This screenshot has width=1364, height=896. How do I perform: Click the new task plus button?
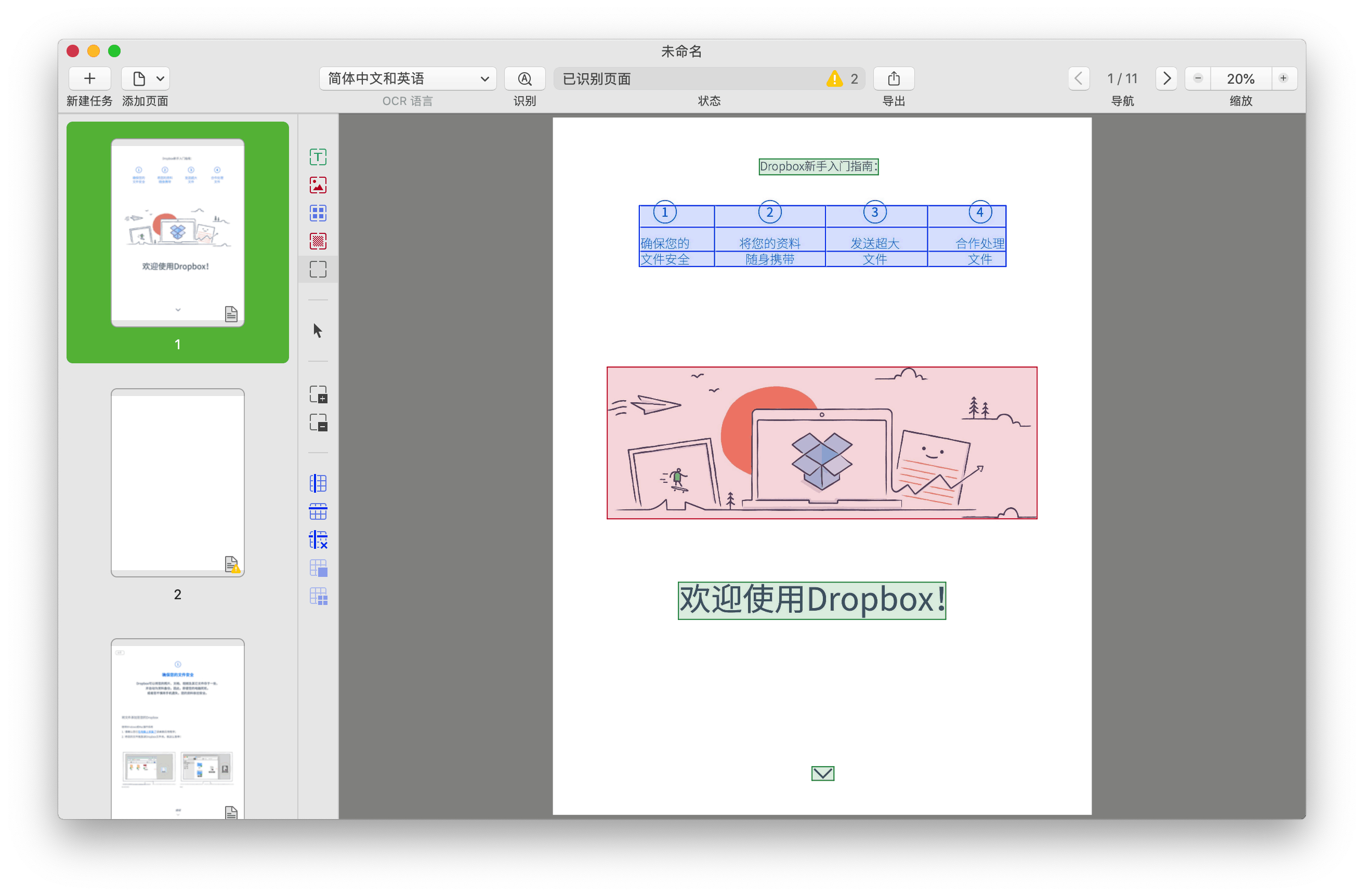tap(89, 78)
